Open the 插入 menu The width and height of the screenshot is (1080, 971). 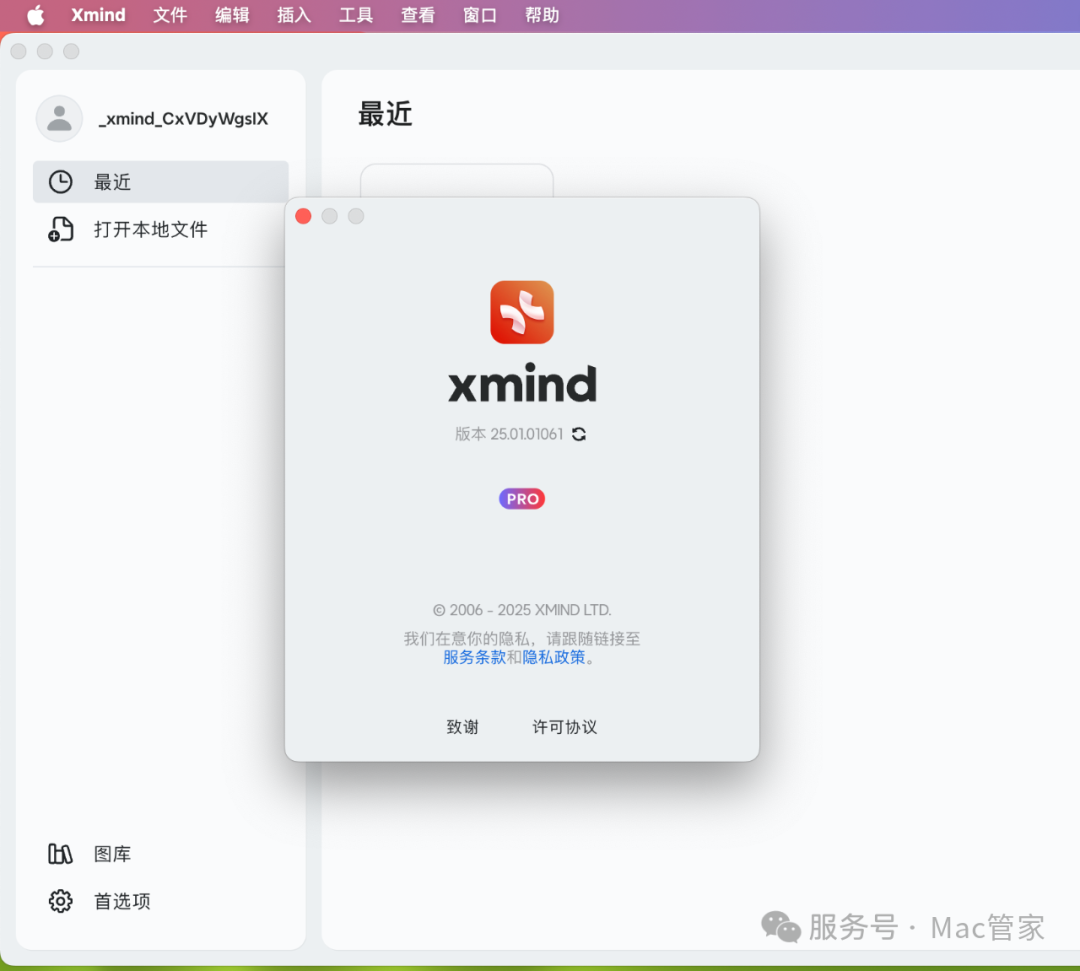point(294,15)
